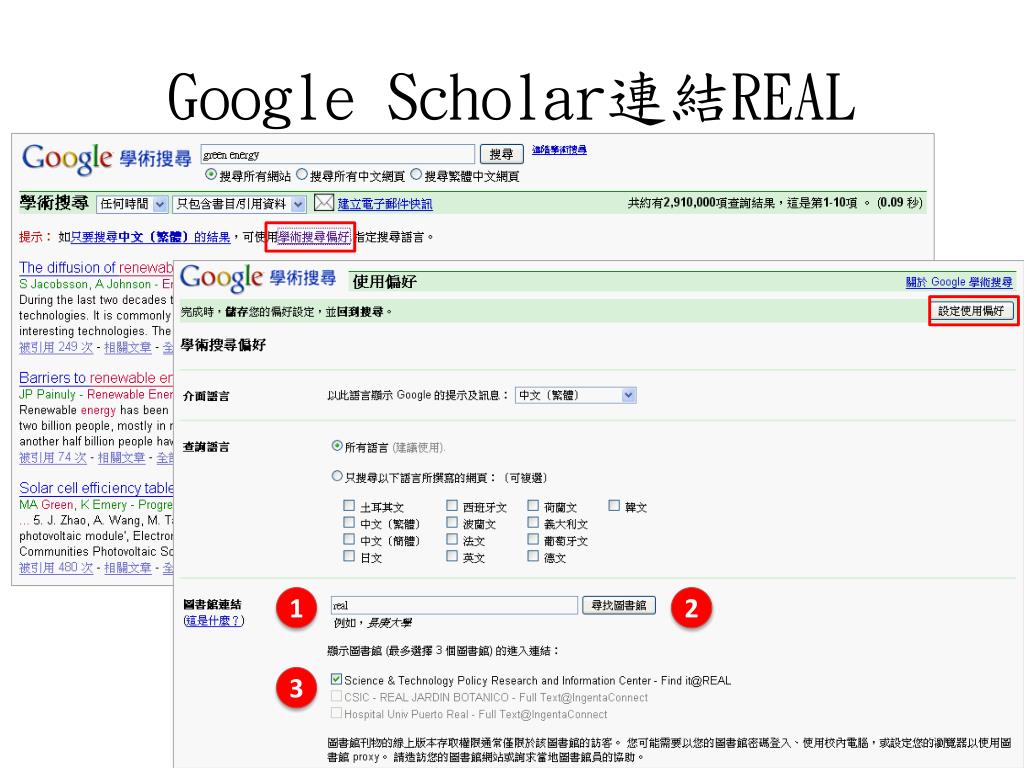The height and width of the screenshot is (768, 1024).
Task: Click the library search field containing 'real'
Action: 455,605
